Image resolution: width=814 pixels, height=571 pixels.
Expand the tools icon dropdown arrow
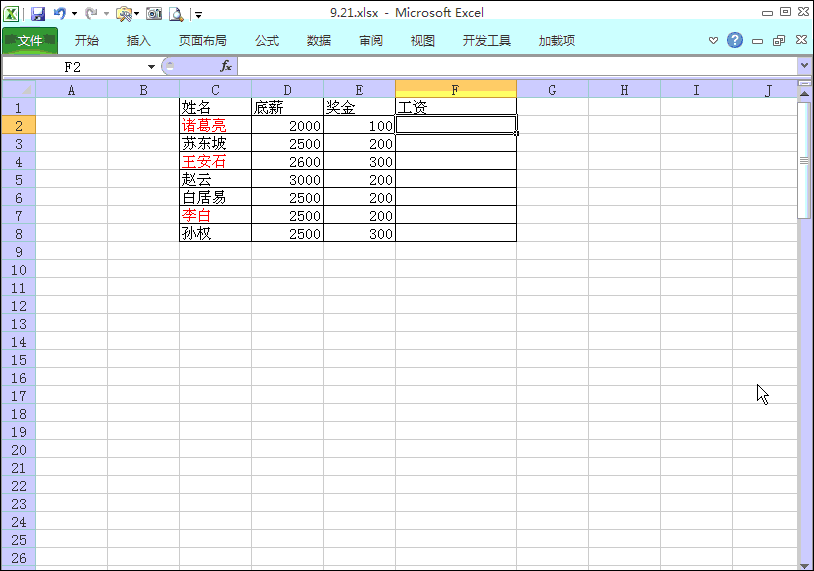[137, 14]
